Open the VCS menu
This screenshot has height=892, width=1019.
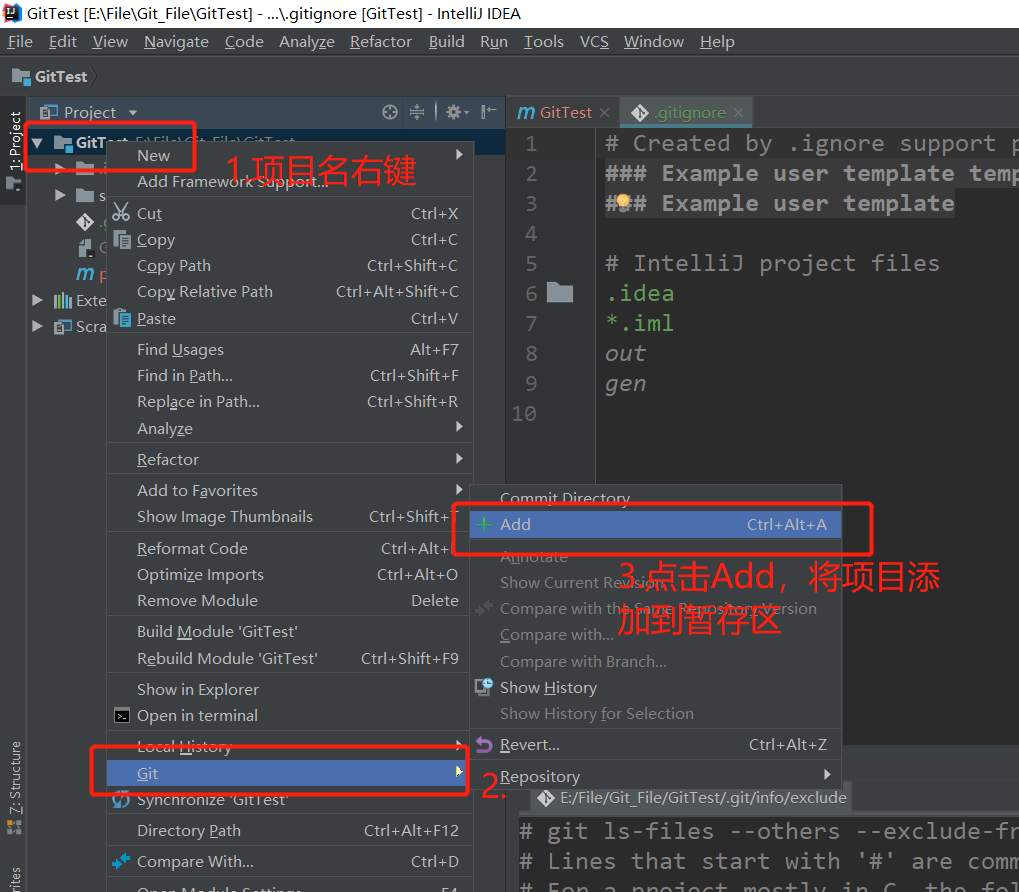click(x=594, y=42)
